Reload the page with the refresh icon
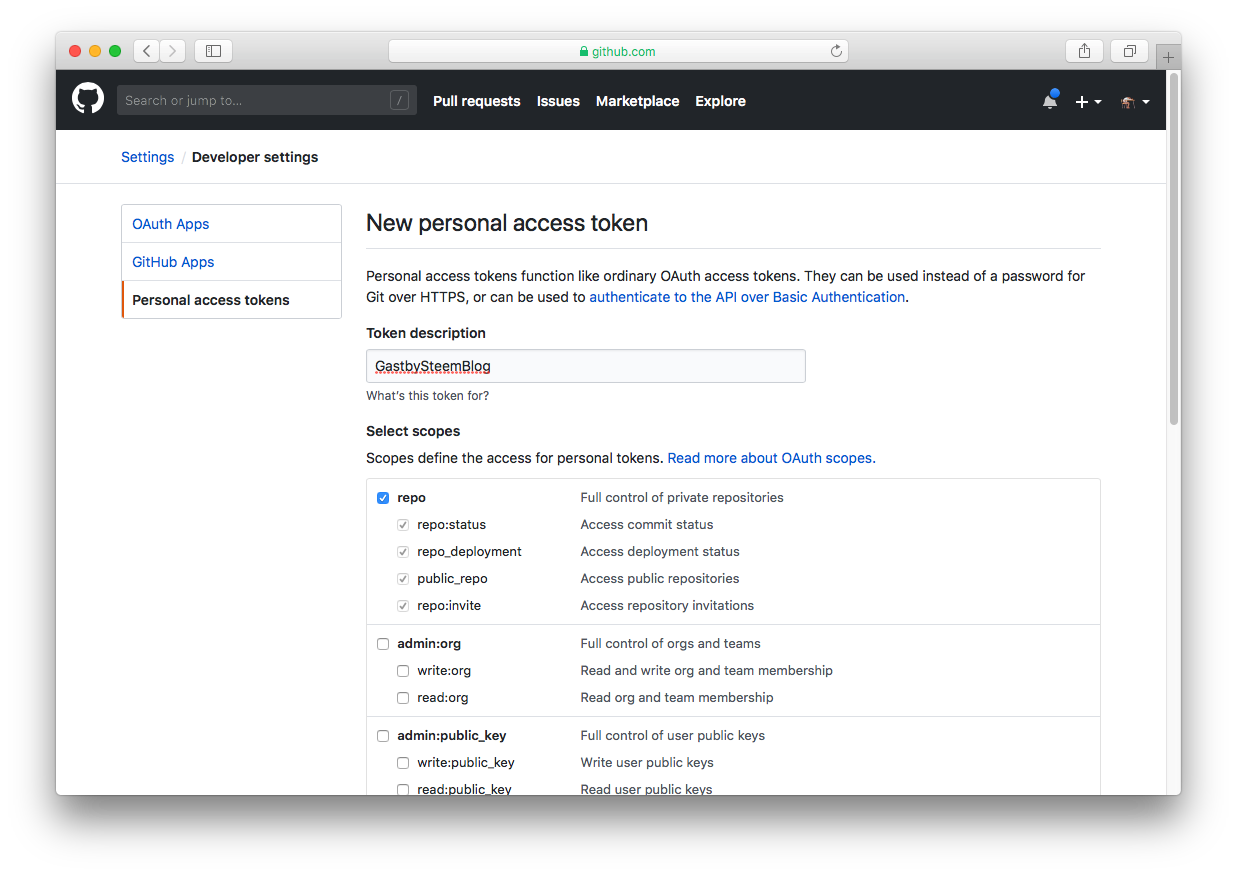 pyautogui.click(x=836, y=51)
